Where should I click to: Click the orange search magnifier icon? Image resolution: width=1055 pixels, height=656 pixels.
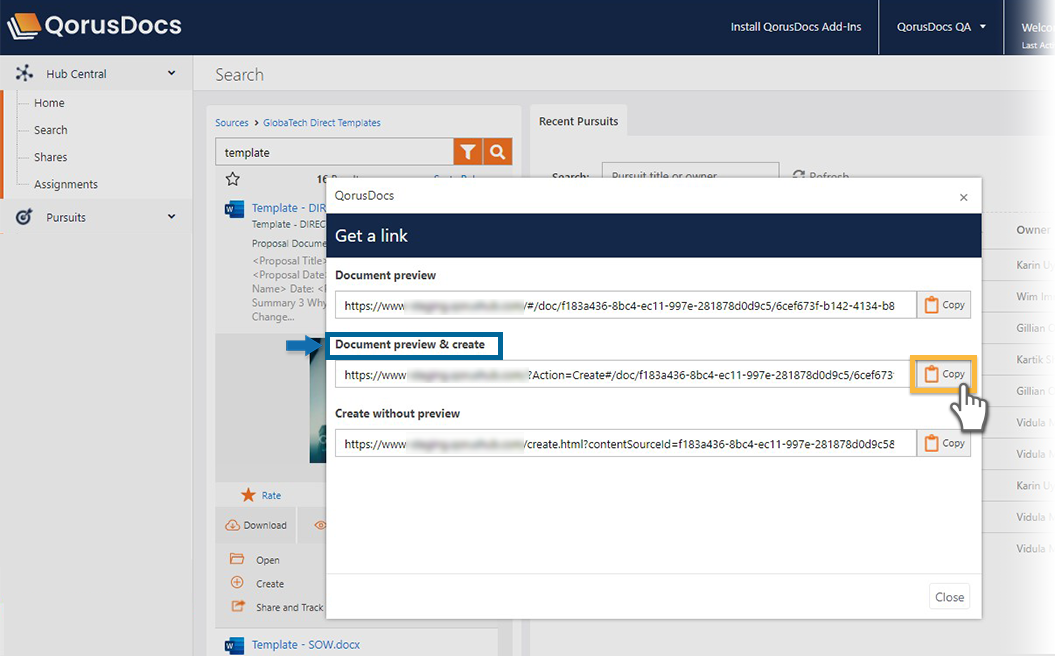(x=497, y=151)
